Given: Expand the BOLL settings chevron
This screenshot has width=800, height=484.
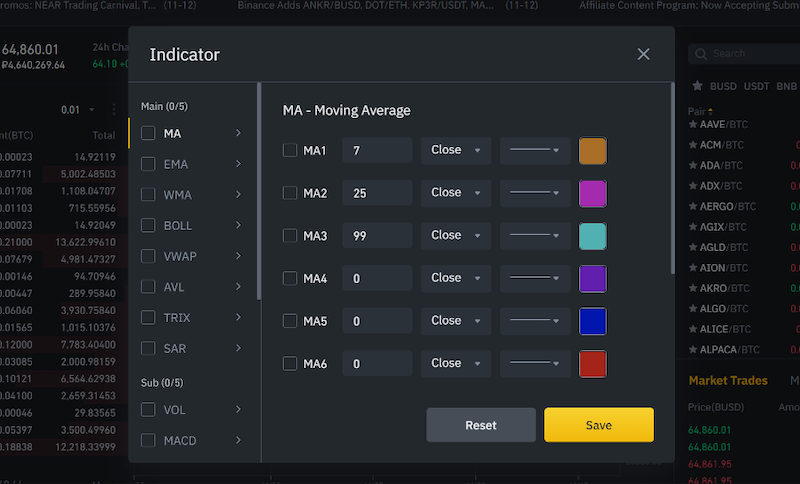Looking at the screenshot, I should [238, 225].
